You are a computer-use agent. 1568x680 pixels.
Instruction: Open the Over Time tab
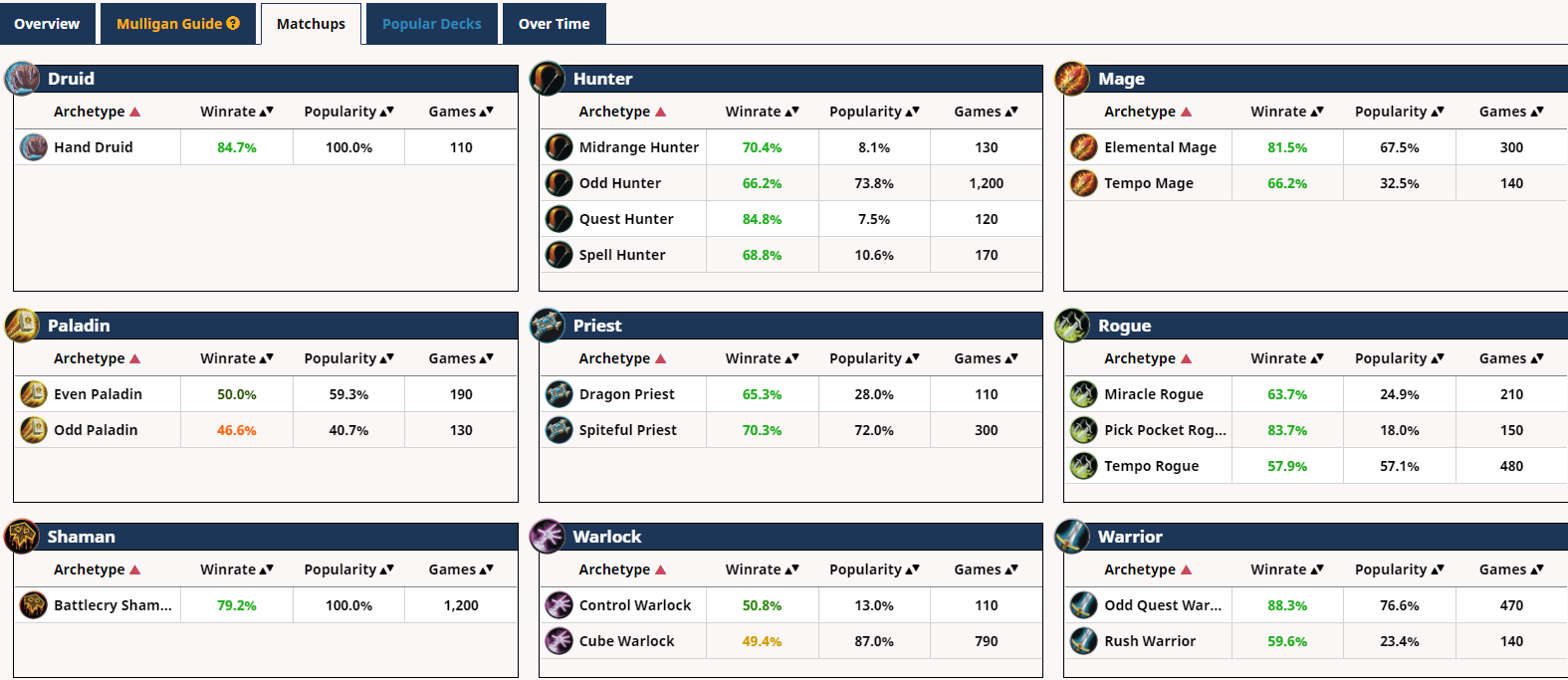pyautogui.click(x=554, y=24)
